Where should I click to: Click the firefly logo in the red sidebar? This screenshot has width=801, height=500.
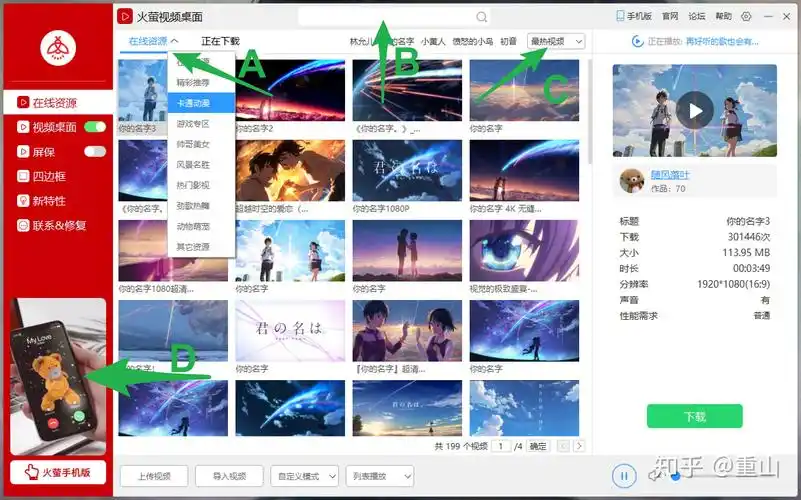(x=58, y=48)
